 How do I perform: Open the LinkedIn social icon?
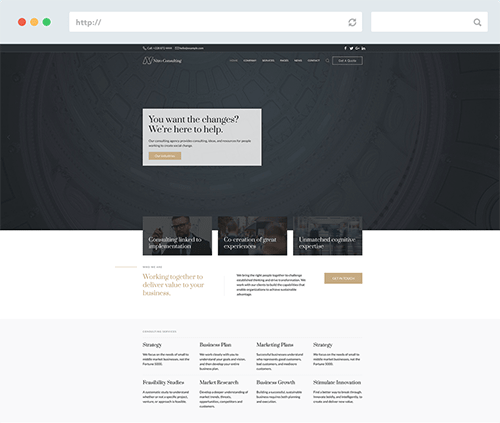pyautogui.click(x=363, y=48)
